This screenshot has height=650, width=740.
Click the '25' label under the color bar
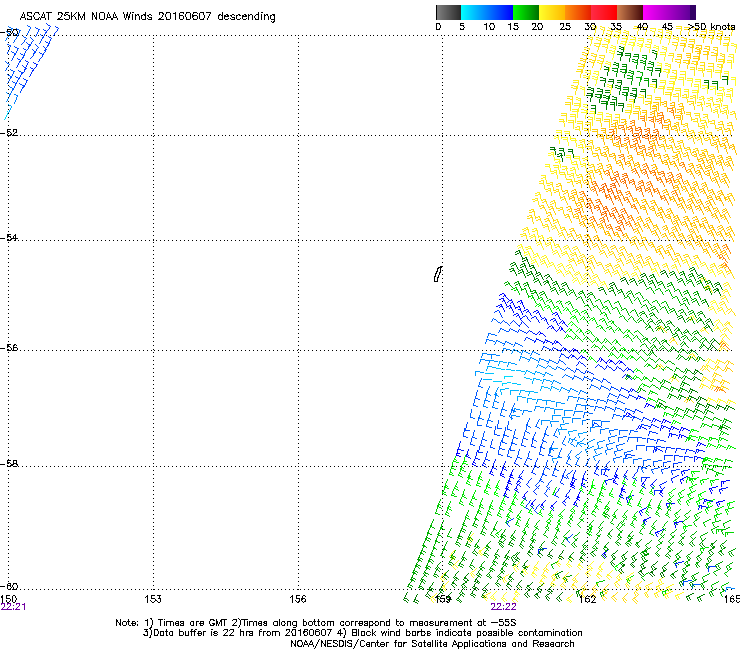tap(565, 26)
